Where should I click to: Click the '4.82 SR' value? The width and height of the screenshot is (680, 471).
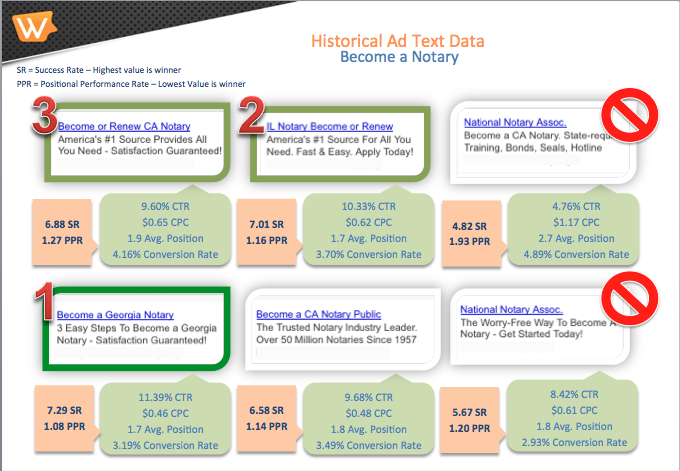coord(470,226)
